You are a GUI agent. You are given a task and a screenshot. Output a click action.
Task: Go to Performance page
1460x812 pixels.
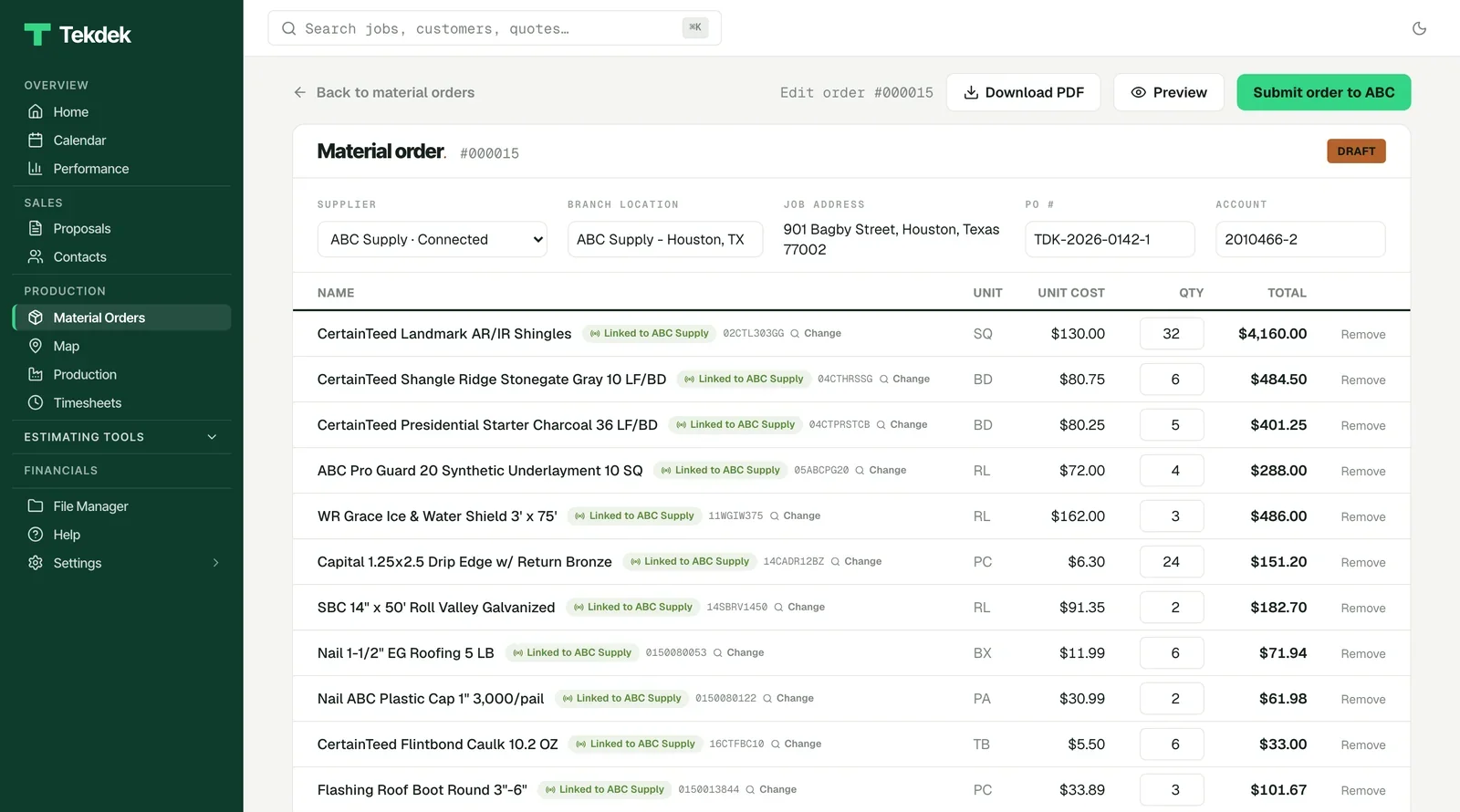(x=121, y=169)
